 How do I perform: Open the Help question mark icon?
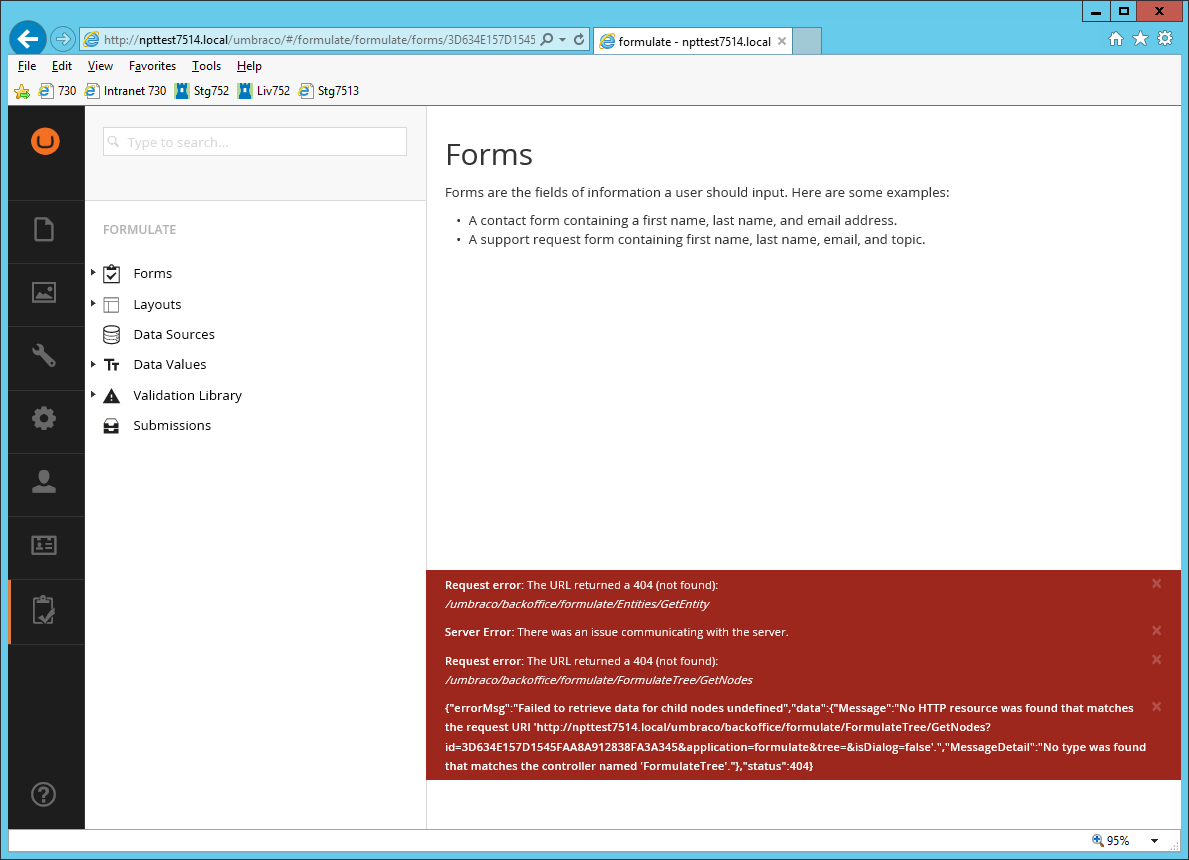click(43, 794)
